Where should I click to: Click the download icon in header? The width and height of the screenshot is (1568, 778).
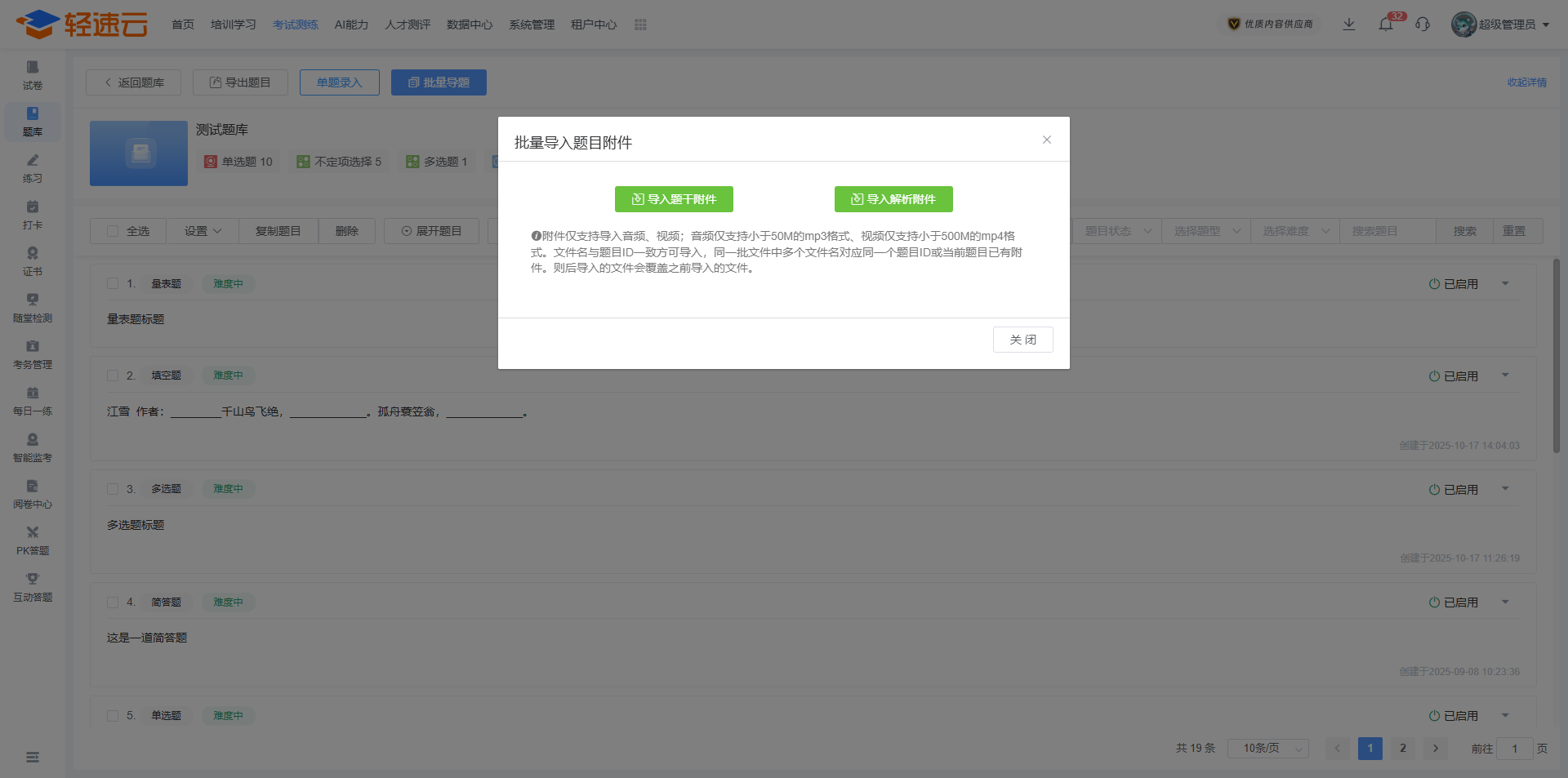(1349, 24)
